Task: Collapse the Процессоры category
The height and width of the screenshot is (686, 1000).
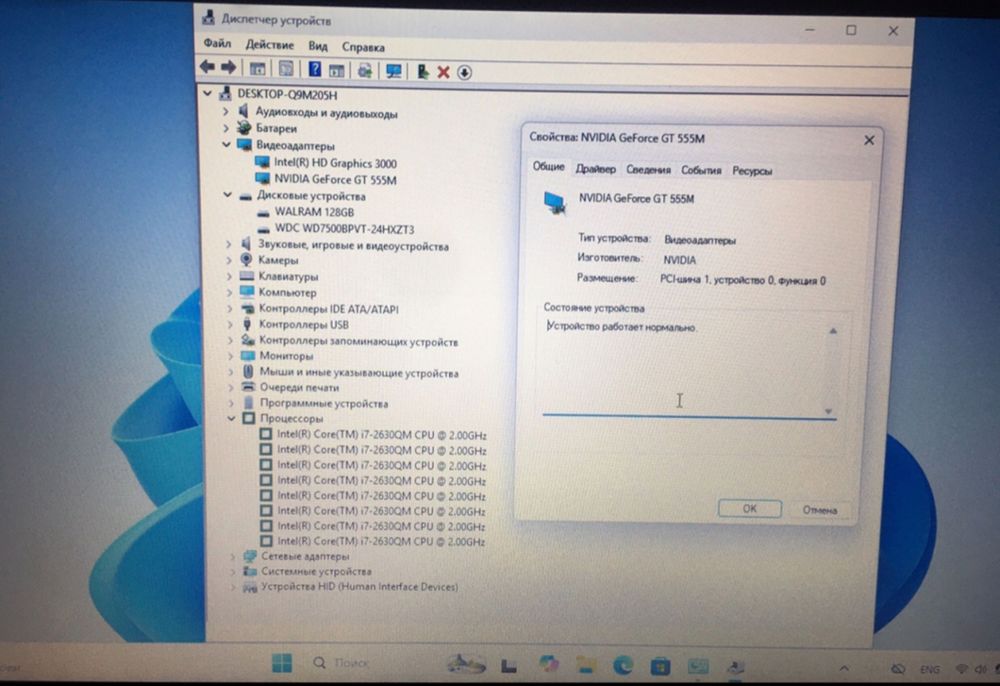Action: [231, 418]
